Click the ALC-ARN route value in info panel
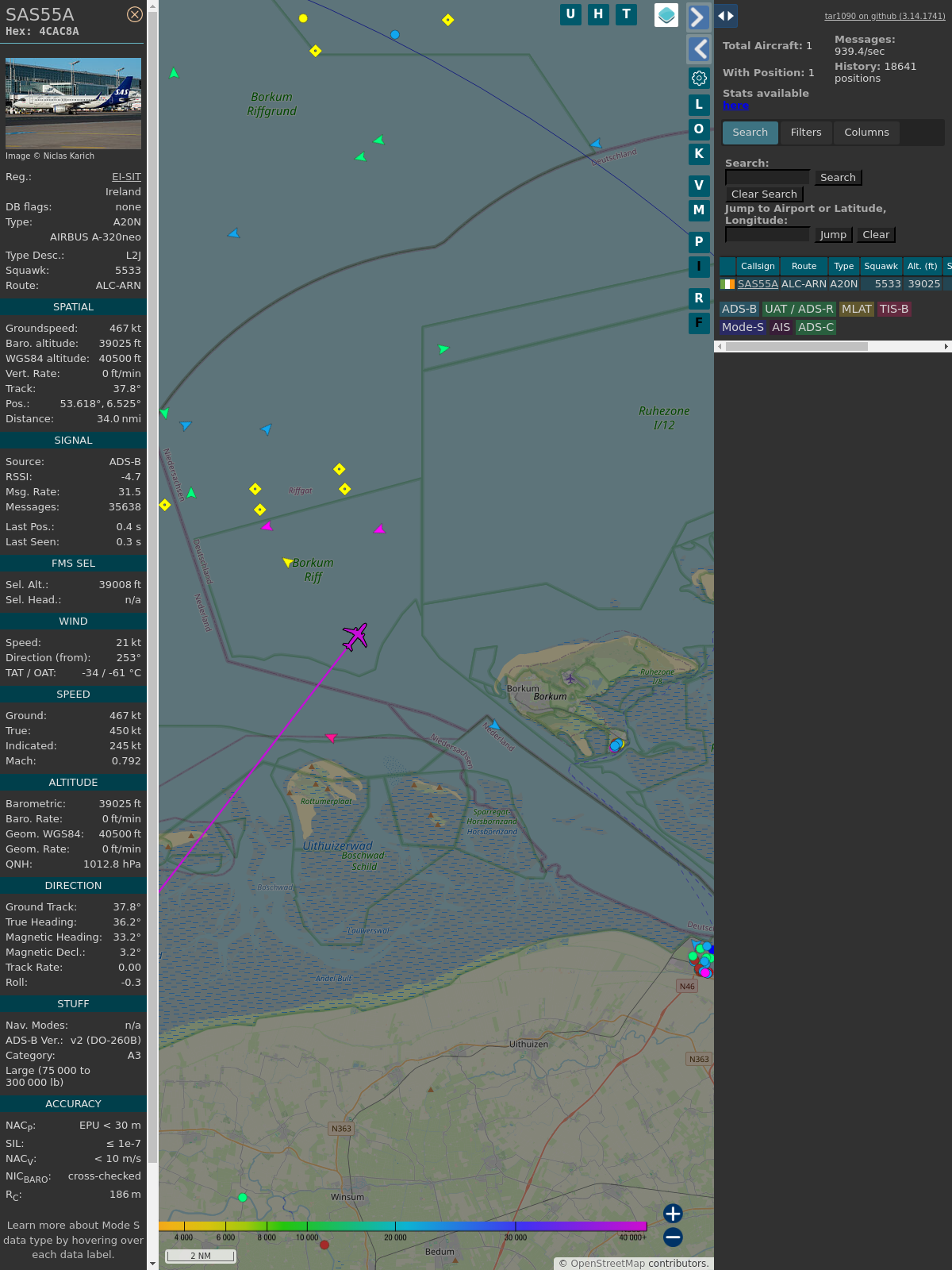Screen dimensions: 952x1270 pyautogui.click(x=118, y=286)
